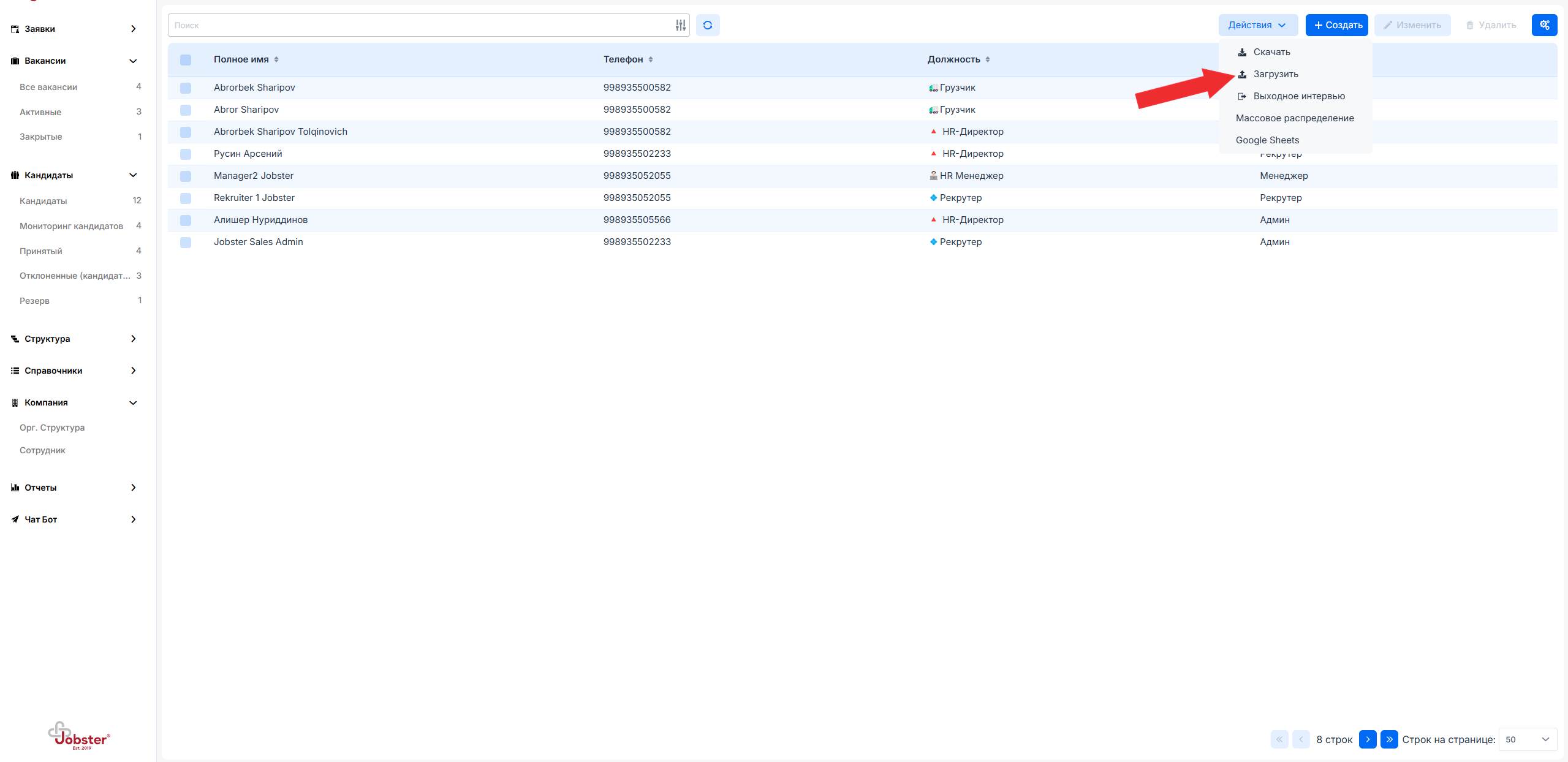Open Сотрудник link in sidebar
The image size is (1568, 762).
click(x=42, y=450)
